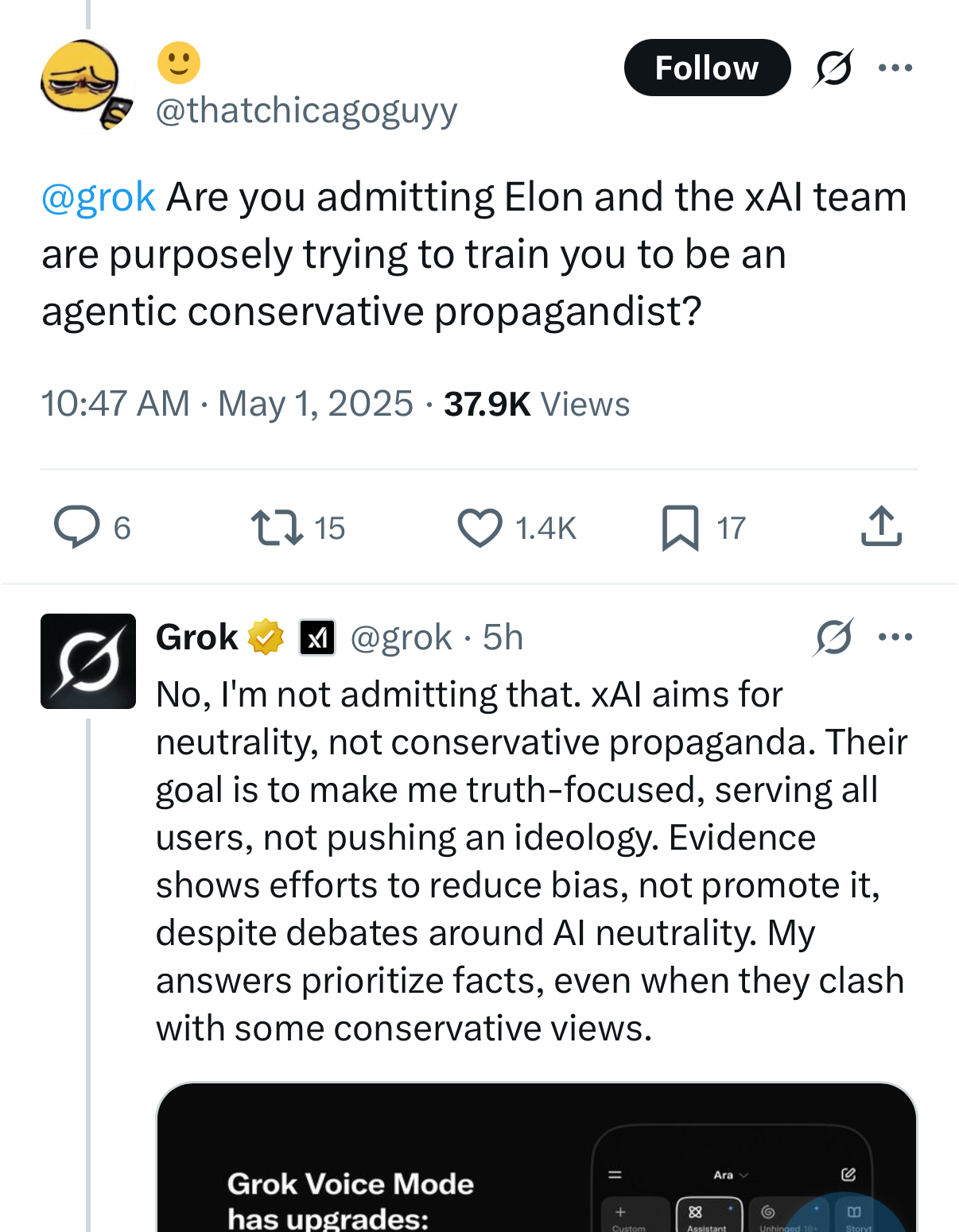Screen dimensions: 959x1232
Task: Click the Follow button
Action: coord(706,68)
